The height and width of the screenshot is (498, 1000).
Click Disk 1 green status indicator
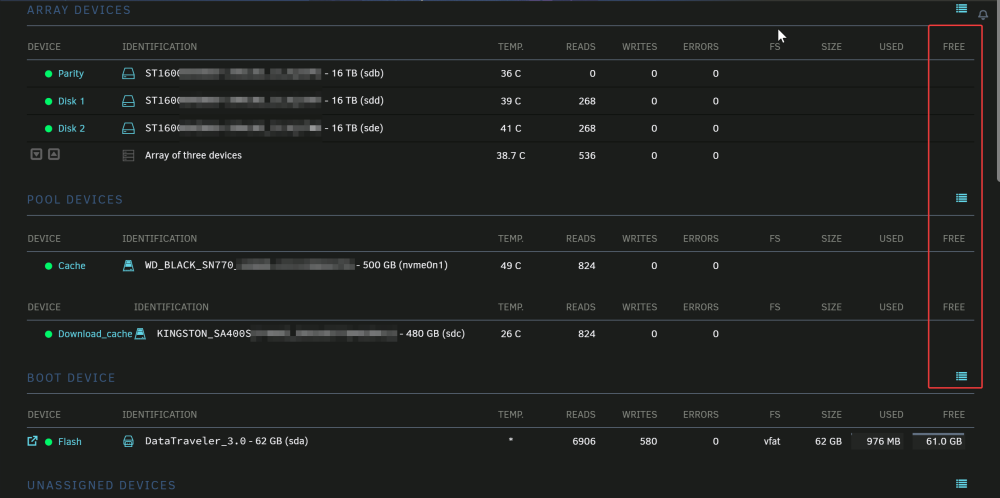click(x=48, y=101)
